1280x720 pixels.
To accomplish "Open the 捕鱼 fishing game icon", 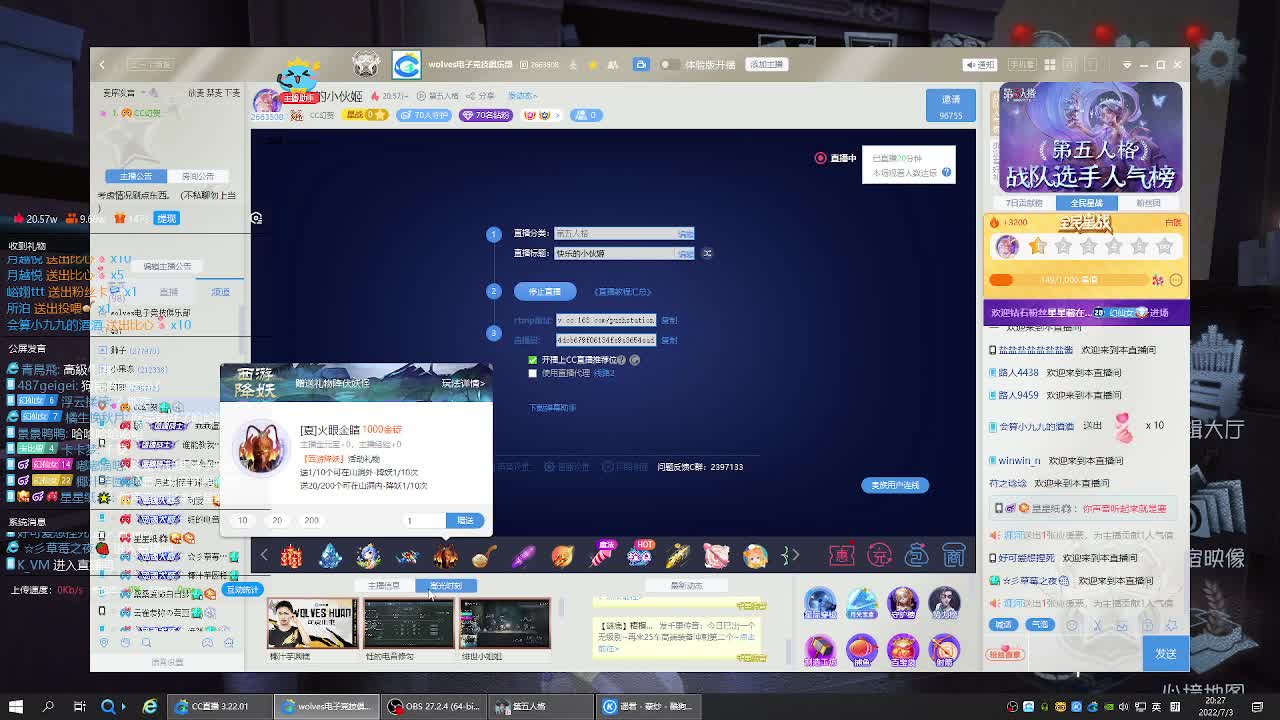I will (862, 650).
